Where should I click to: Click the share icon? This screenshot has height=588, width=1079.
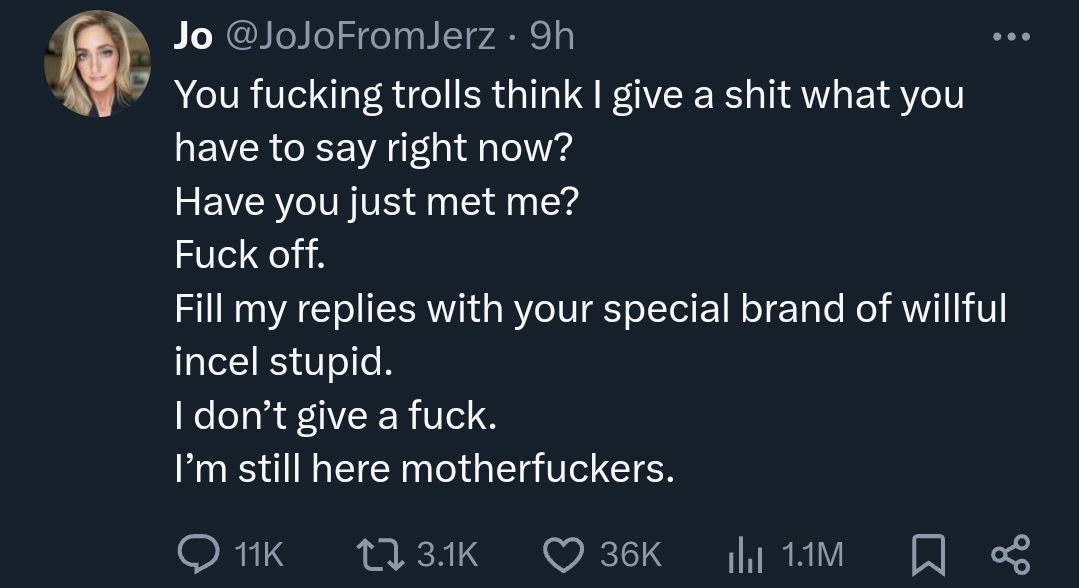(1008, 552)
